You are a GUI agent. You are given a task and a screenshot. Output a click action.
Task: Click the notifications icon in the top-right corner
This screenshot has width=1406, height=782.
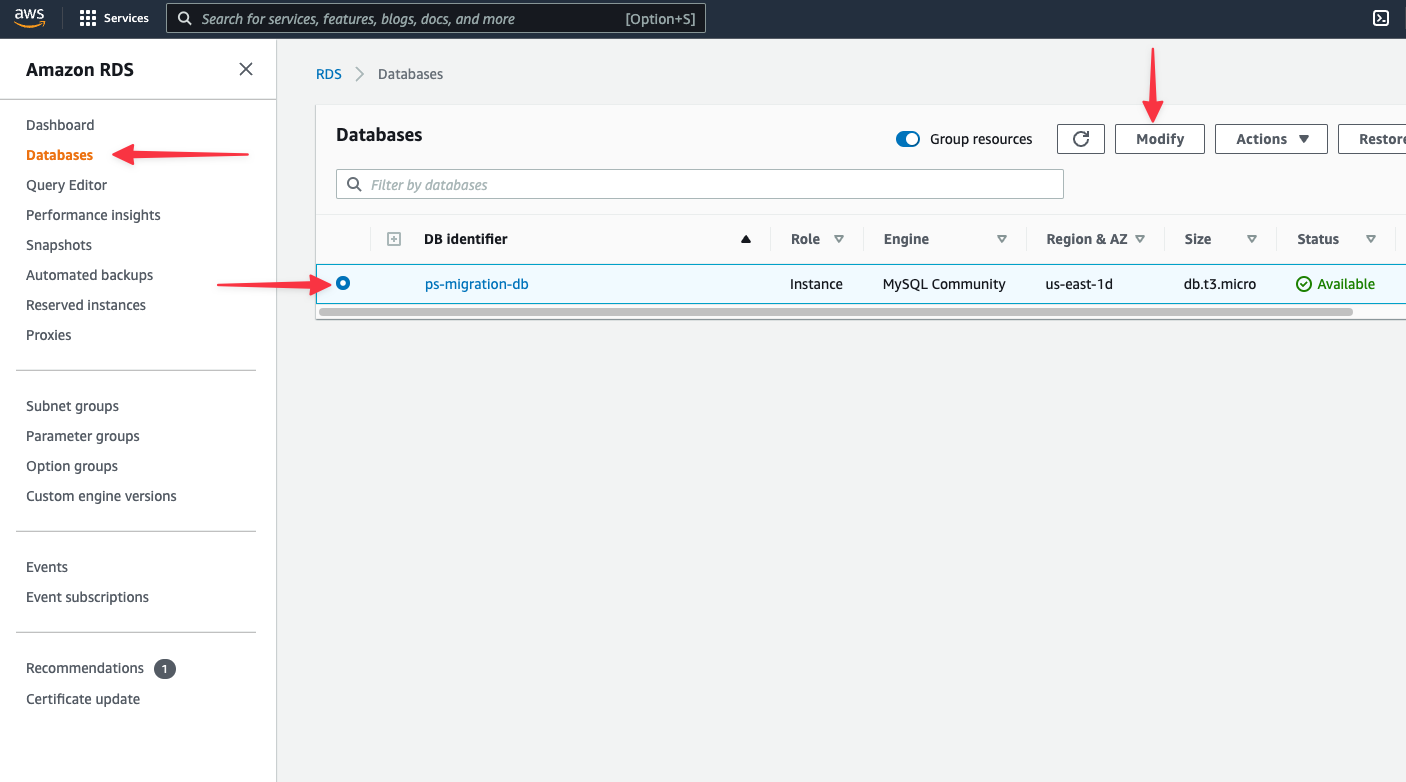click(x=1381, y=18)
